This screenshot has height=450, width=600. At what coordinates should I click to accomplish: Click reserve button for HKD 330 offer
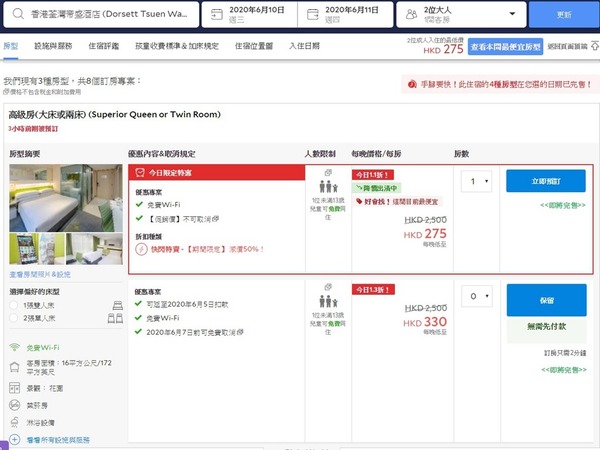click(x=546, y=300)
